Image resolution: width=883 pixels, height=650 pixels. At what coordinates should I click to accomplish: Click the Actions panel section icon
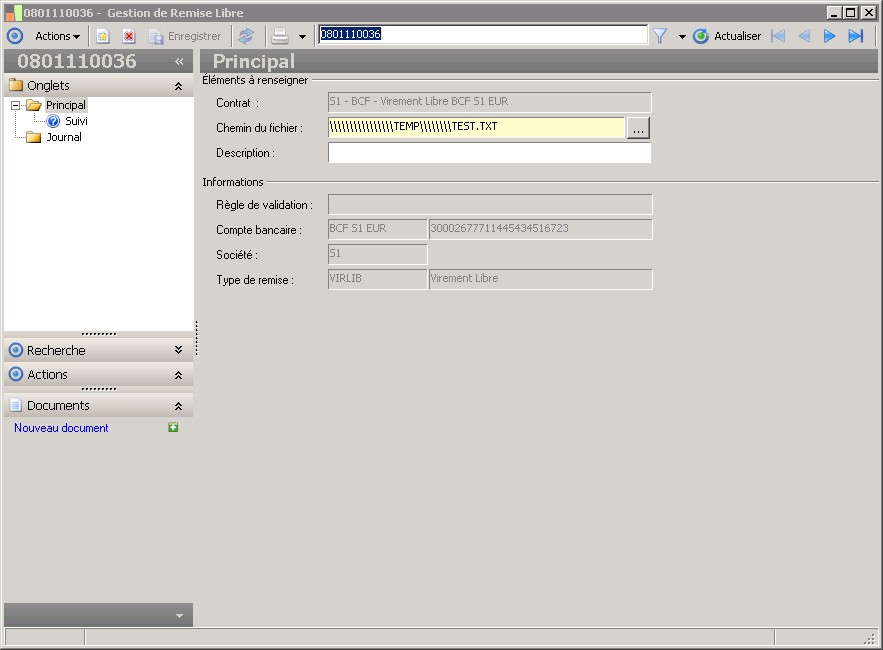16,375
